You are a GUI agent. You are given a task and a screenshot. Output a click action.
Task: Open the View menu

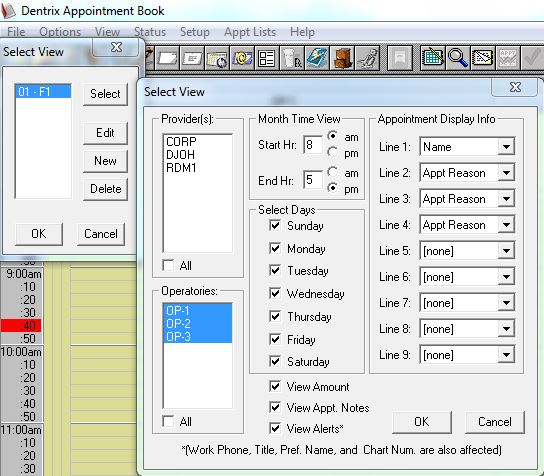pos(108,32)
